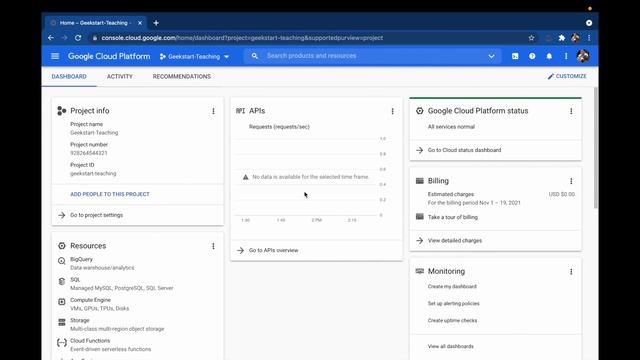Click the Chrome circle icon at the tab strip's right end
Screen dimensions: 640x360
click(x=589, y=23)
